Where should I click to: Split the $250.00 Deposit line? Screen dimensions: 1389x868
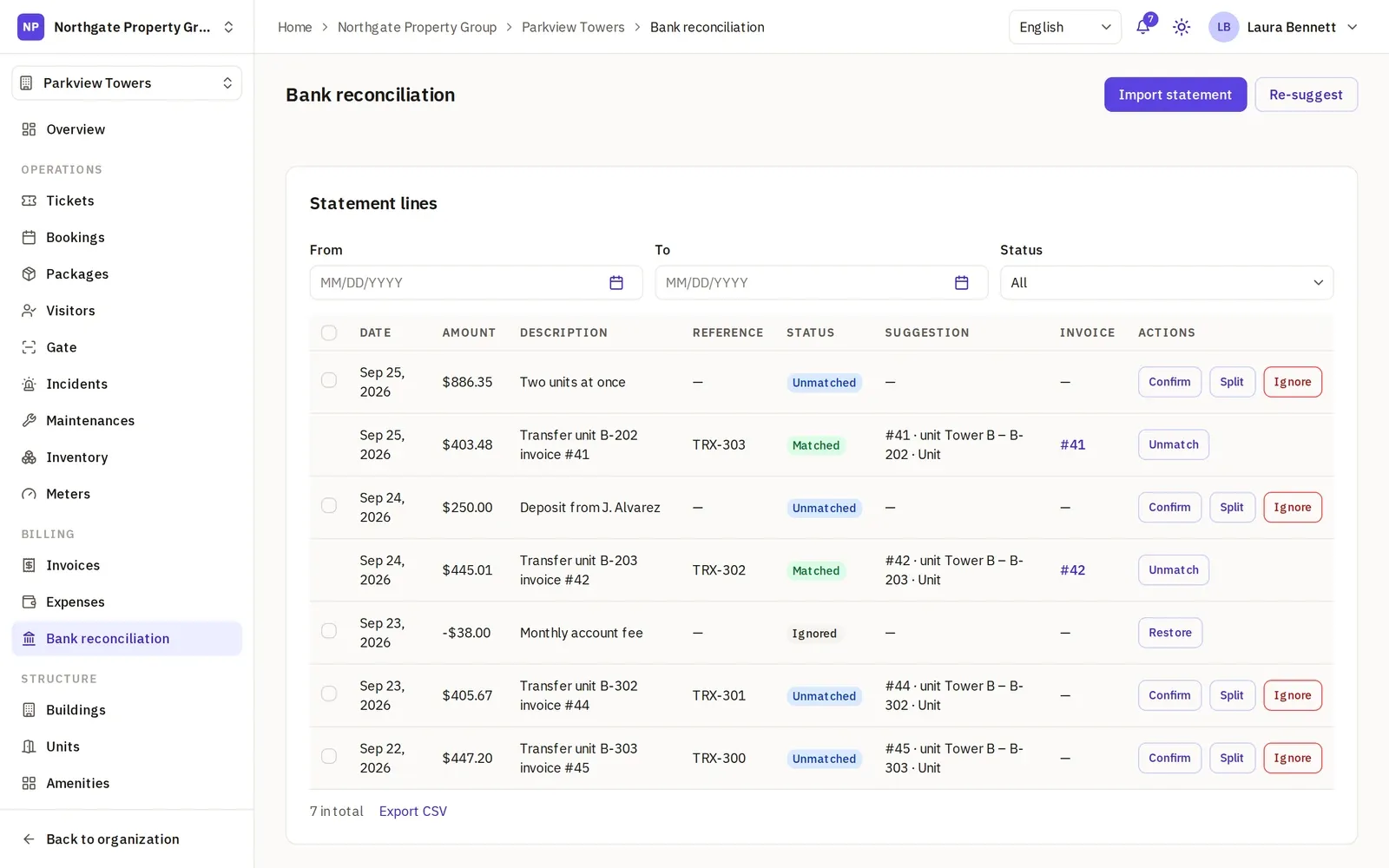tap(1232, 507)
